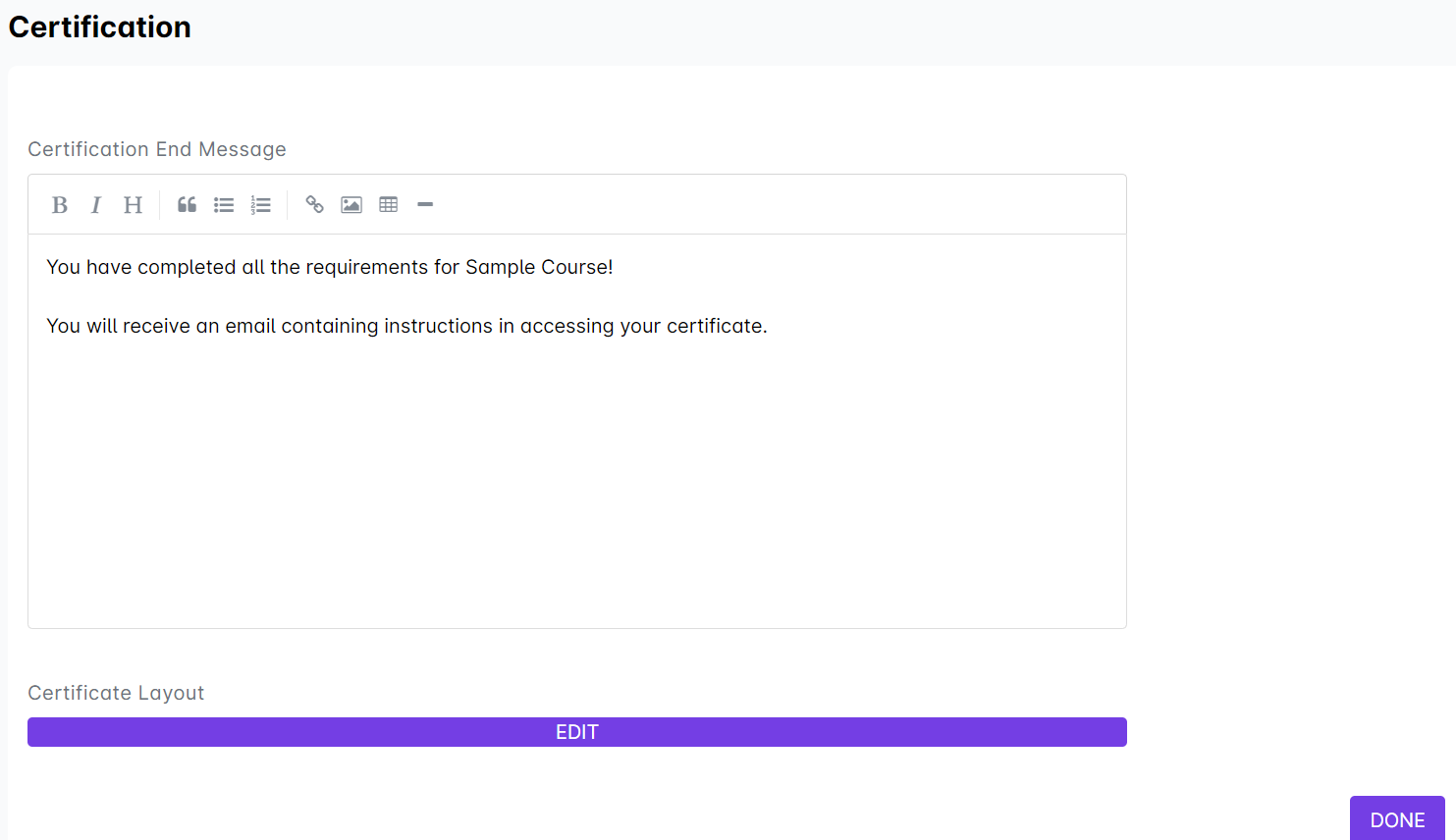Click the 'Certification End Message' label
Viewport: 1456px width, 840px height.
pyautogui.click(x=157, y=149)
